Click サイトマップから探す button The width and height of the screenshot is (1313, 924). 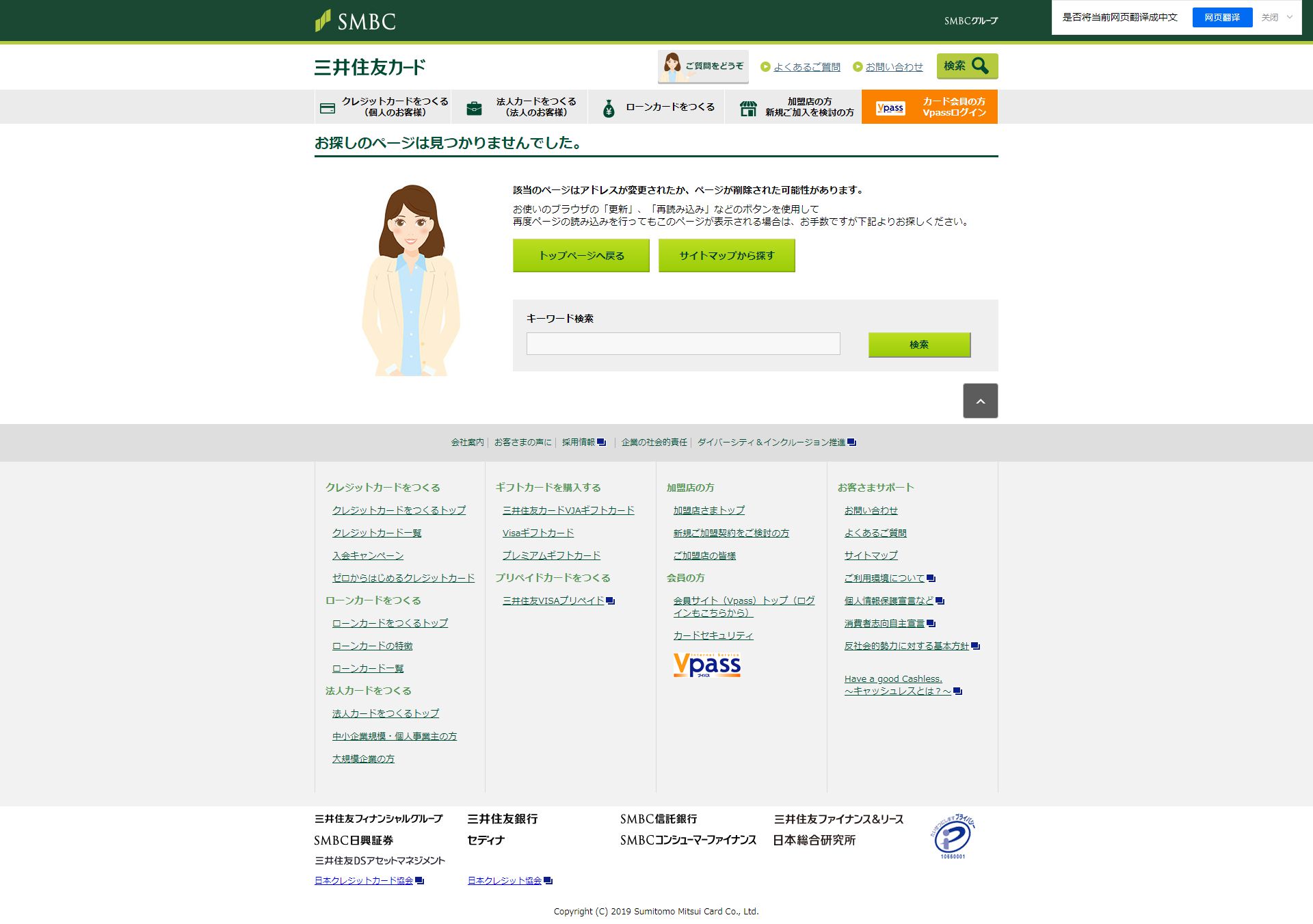pos(727,255)
